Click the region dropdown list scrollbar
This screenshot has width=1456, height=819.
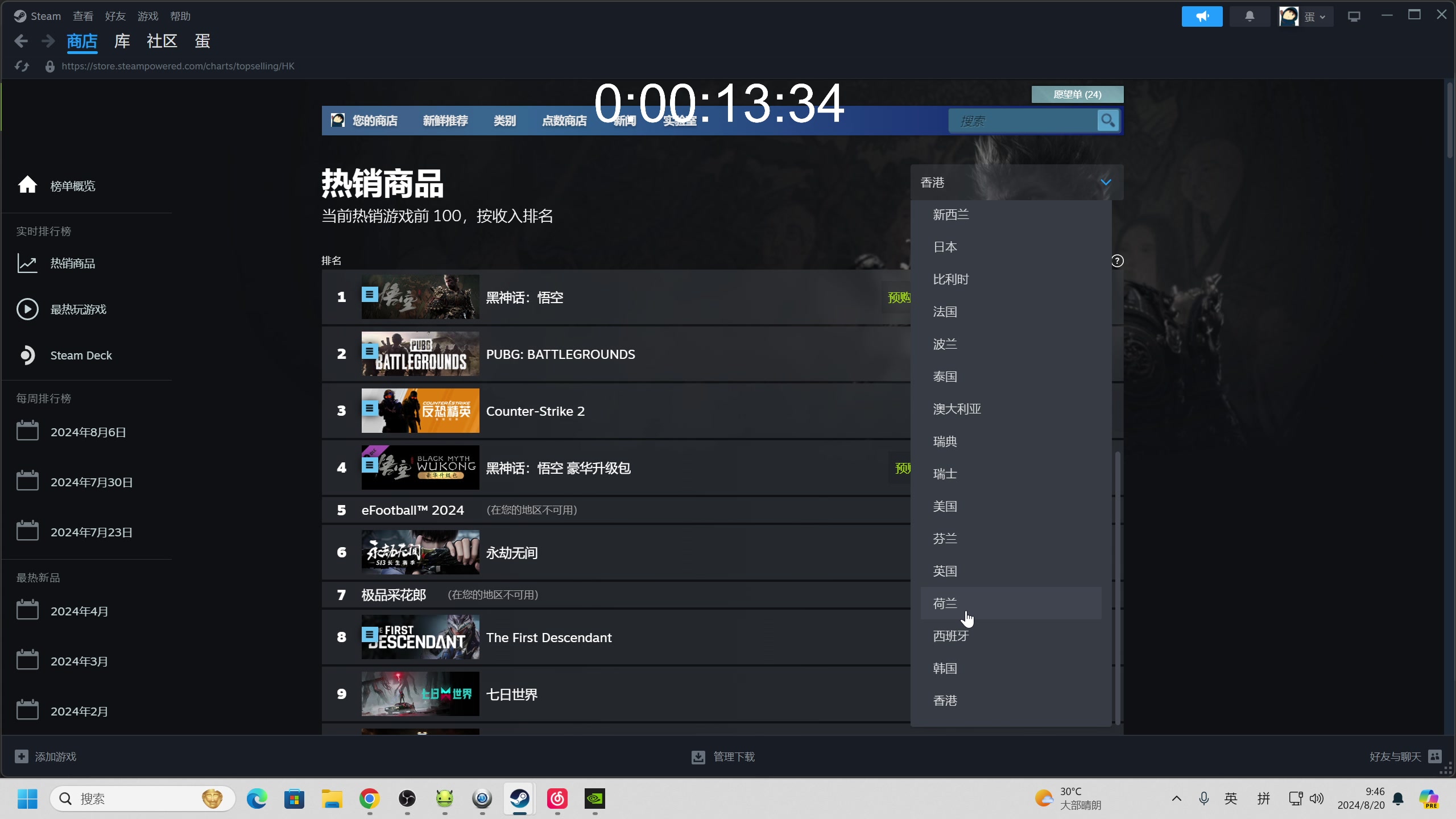1118,588
